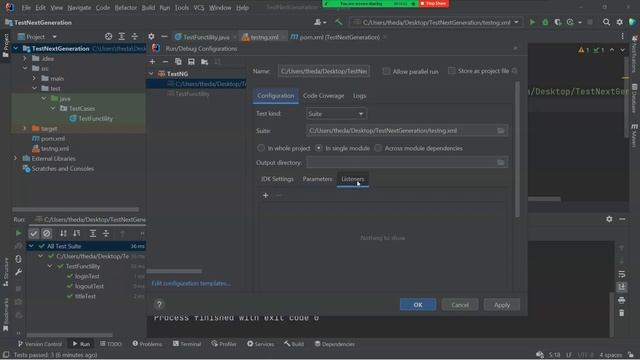
Task: Open testng.xml editor tab
Action: pos(263,37)
